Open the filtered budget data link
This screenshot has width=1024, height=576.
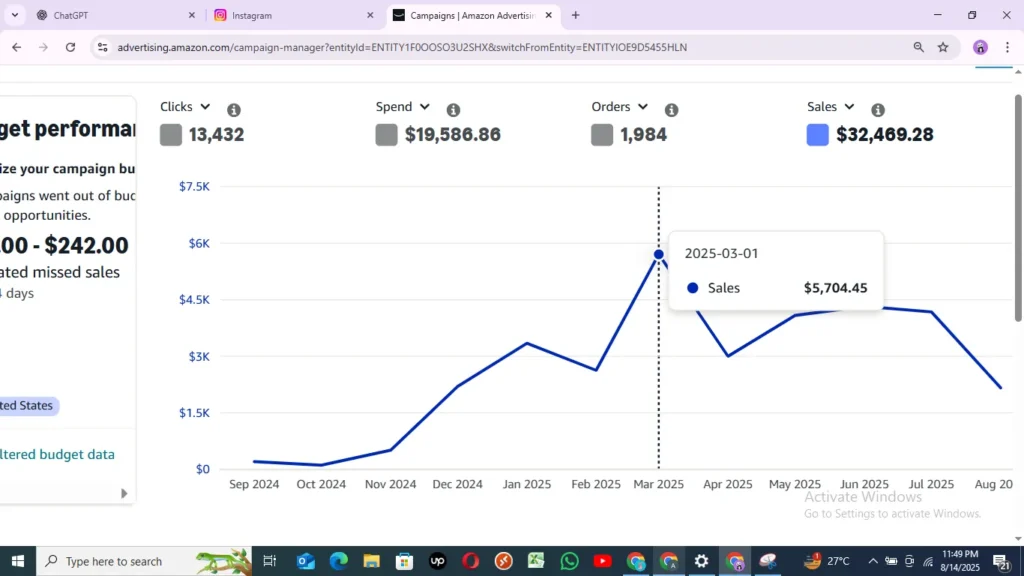57,454
